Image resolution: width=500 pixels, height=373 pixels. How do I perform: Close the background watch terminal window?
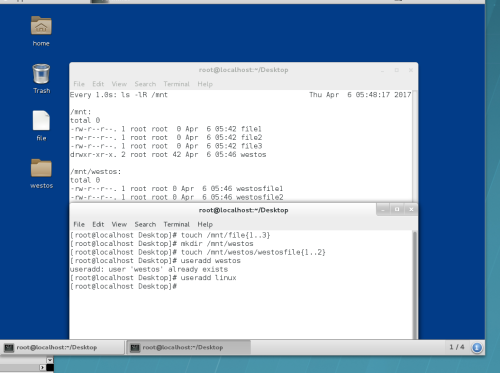point(411,70)
